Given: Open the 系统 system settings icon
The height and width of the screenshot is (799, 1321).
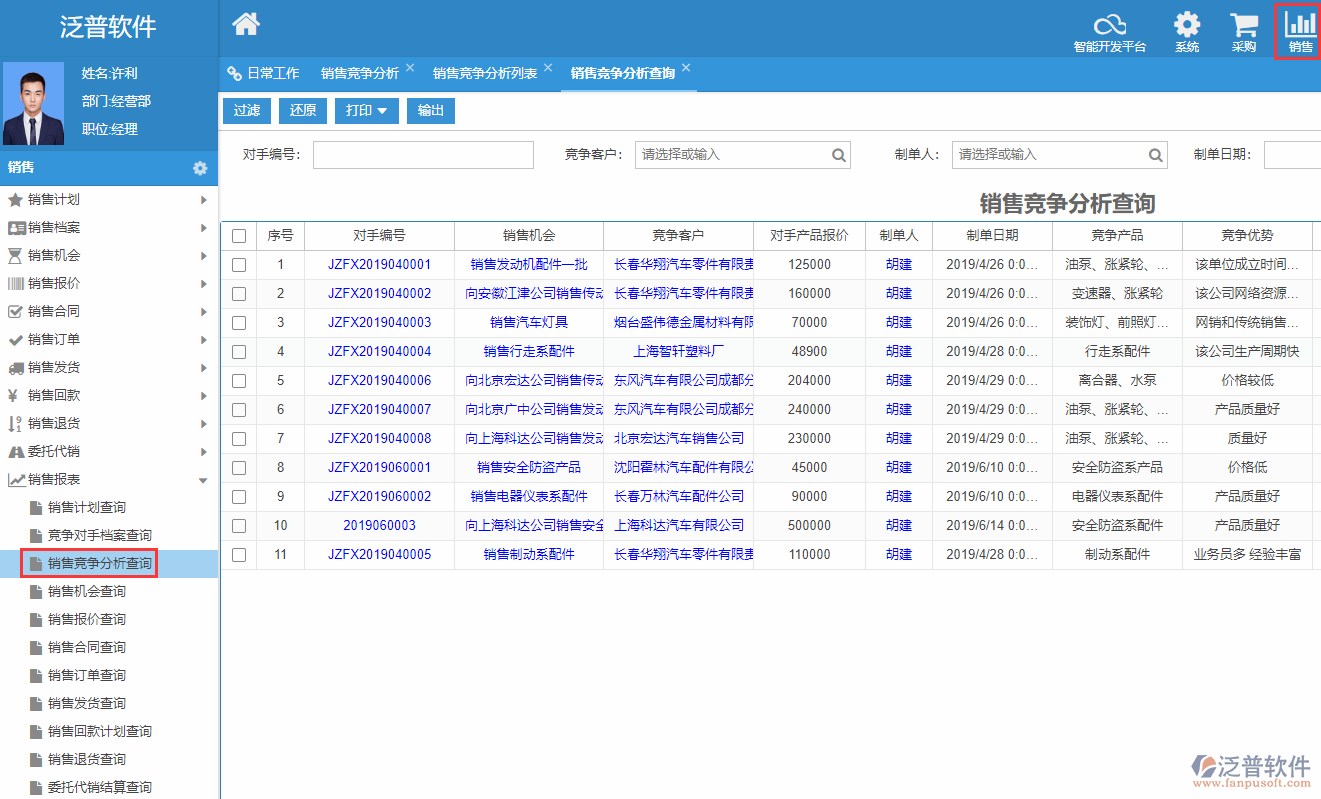Looking at the screenshot, I should (1187, 30).
